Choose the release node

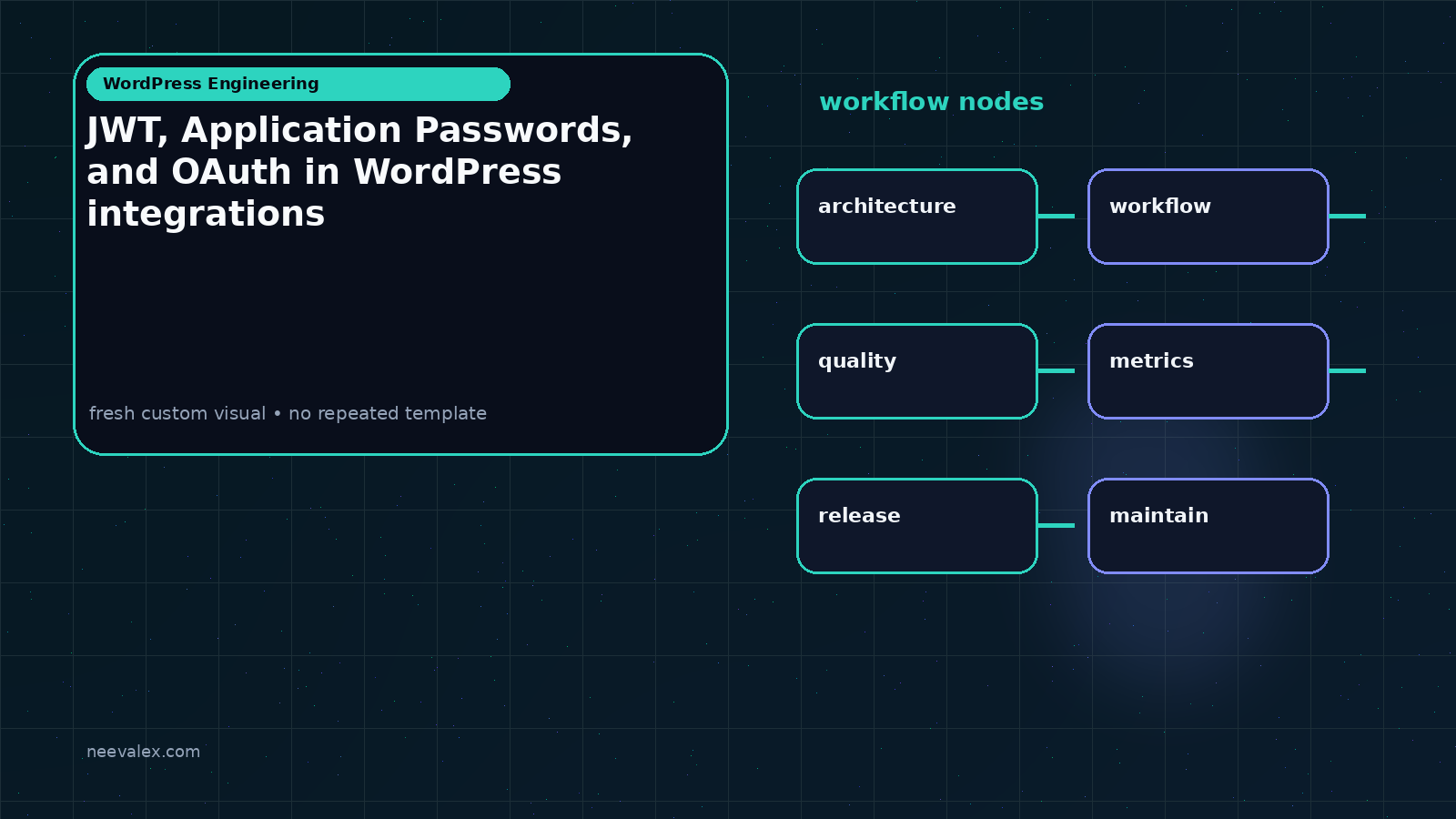917,526
